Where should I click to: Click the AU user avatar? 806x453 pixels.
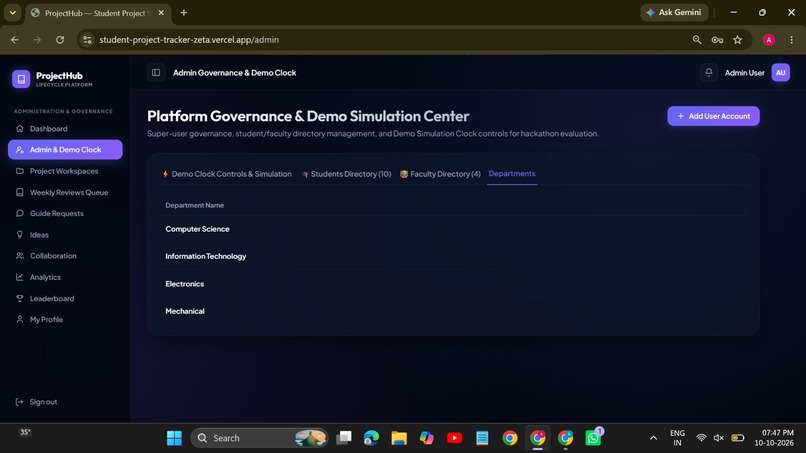click(x=780, y=73)
